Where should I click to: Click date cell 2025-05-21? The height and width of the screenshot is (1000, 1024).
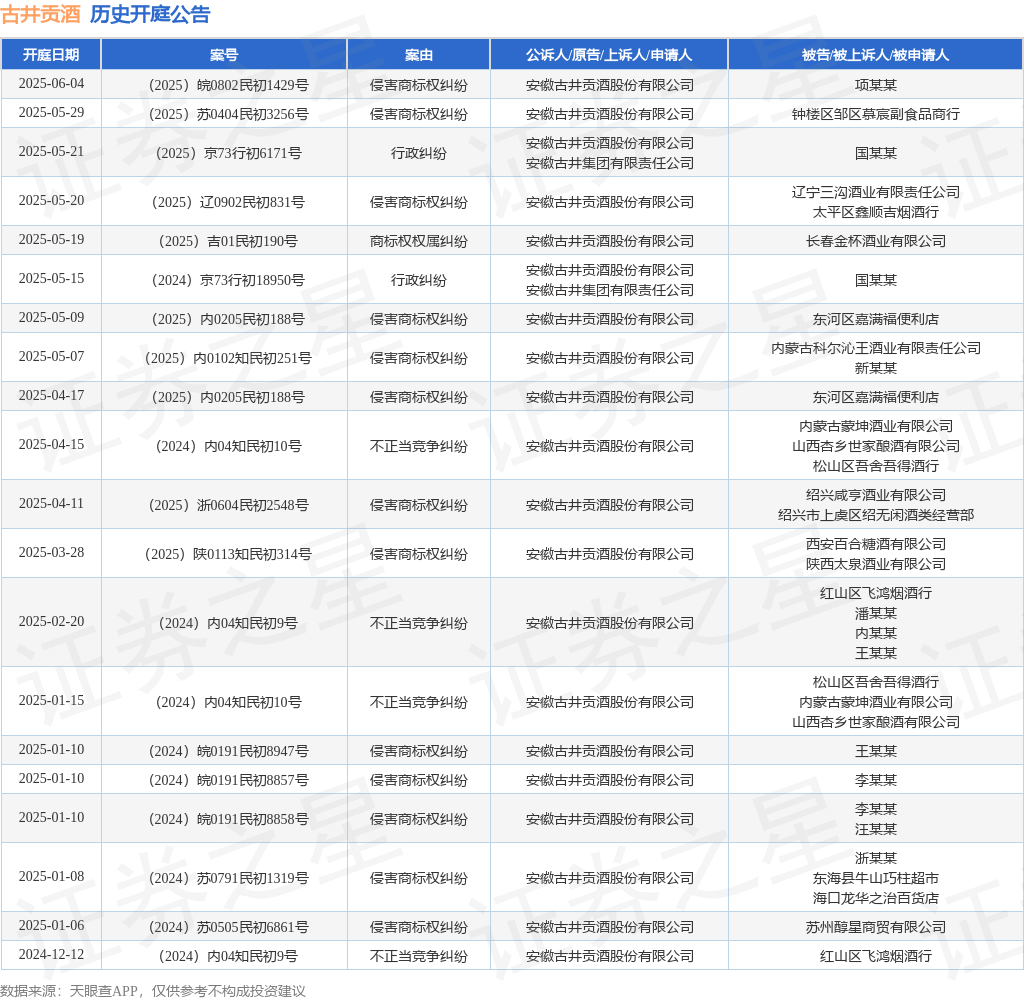tap(51, 152)
